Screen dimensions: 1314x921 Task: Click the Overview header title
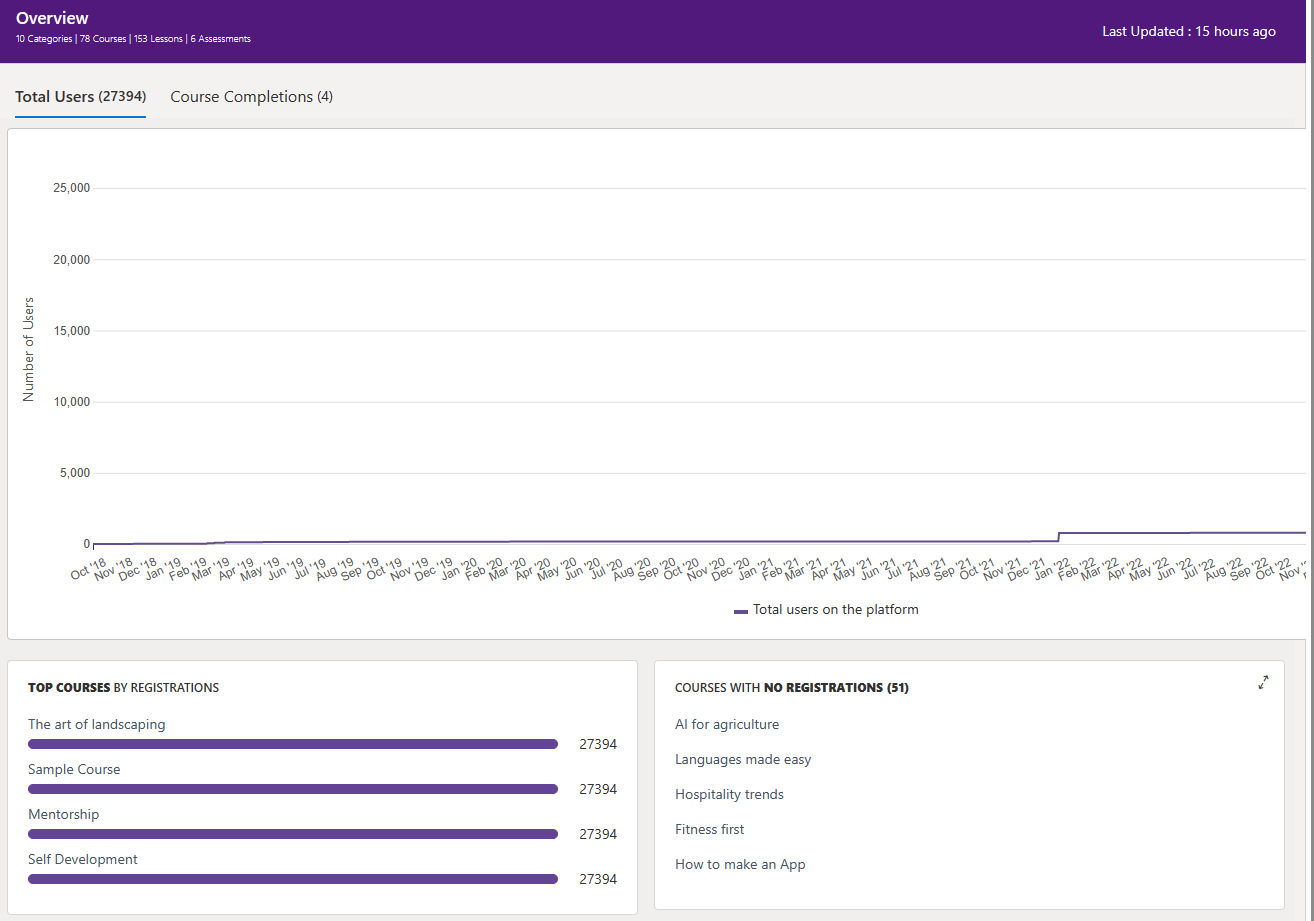[x=52, y=18]
